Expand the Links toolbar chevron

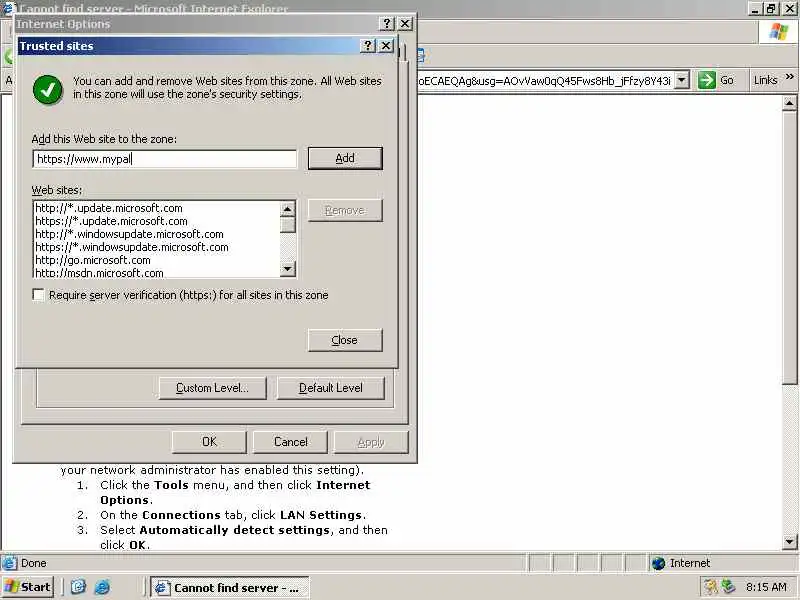tap(790, 77)
